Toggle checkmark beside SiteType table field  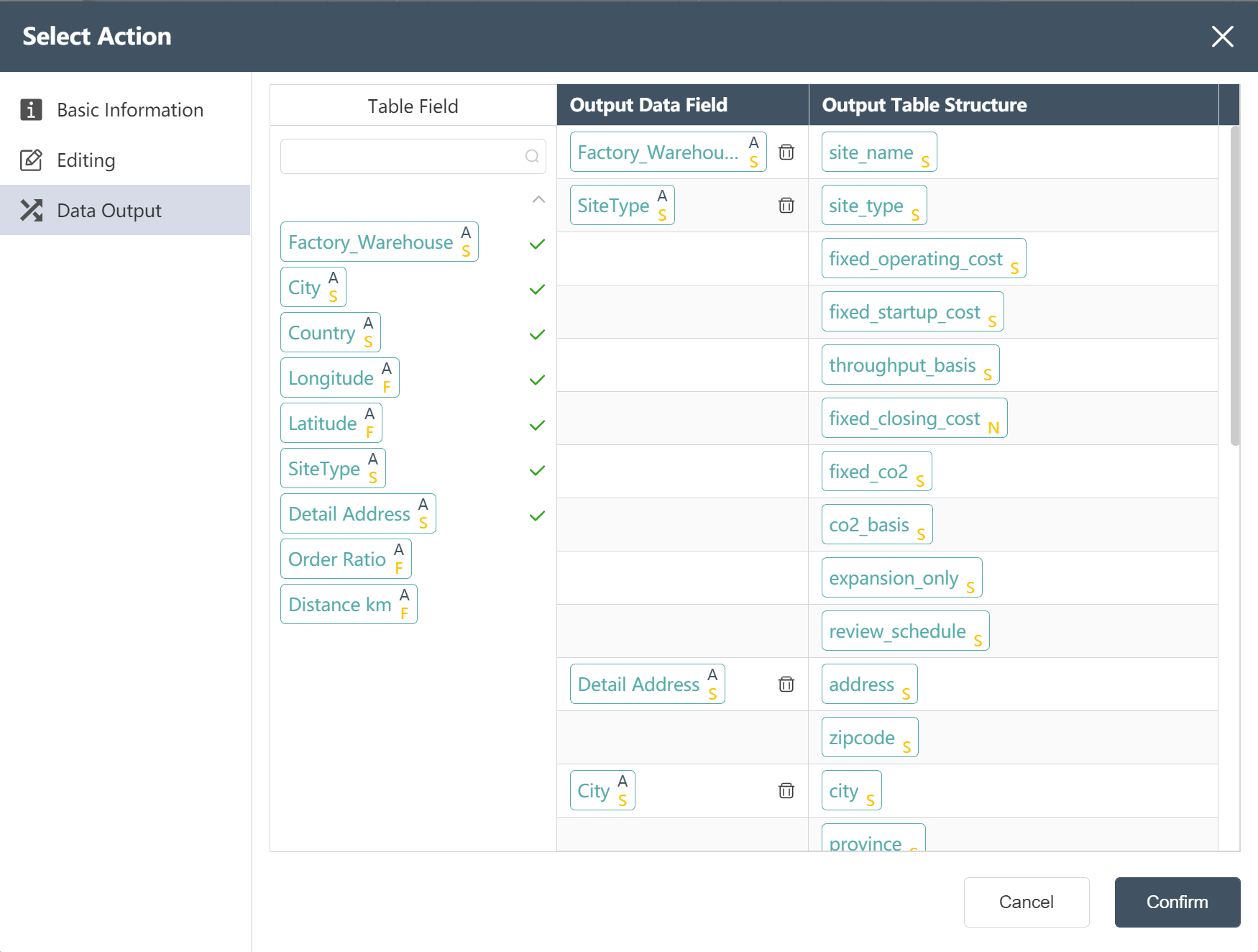pos(537,470)
